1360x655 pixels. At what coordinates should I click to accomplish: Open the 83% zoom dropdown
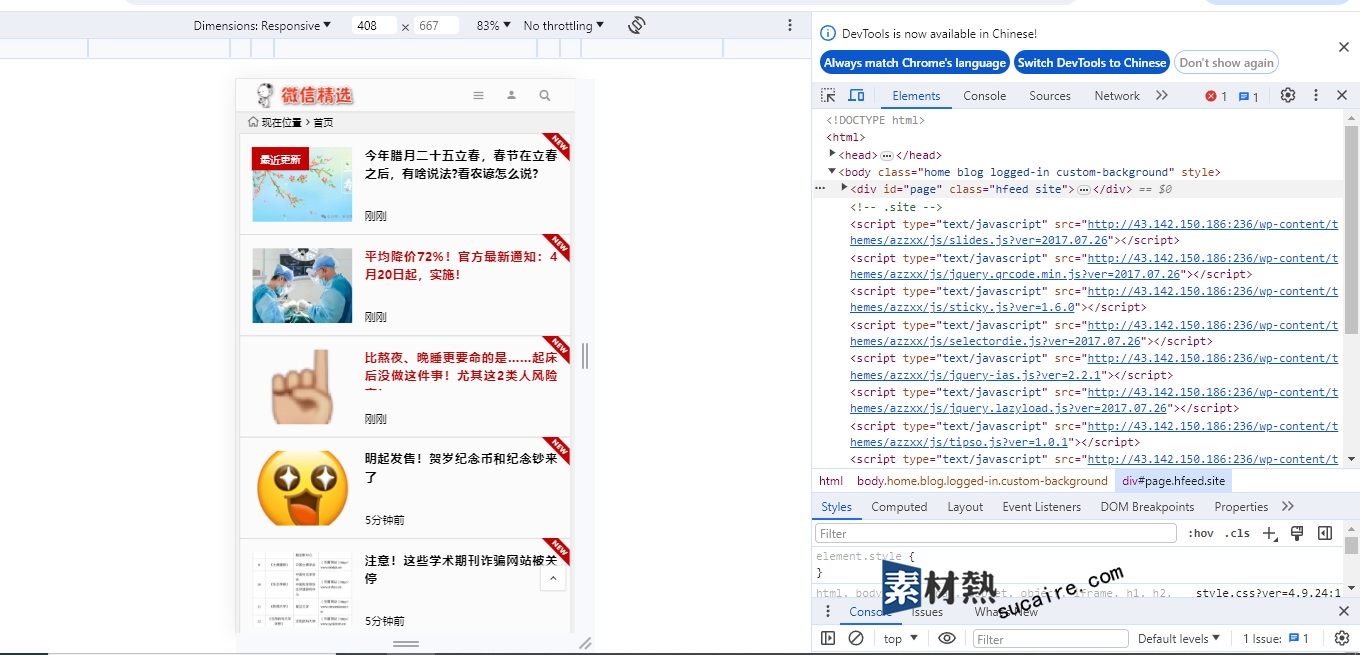(x=493, y=25)
